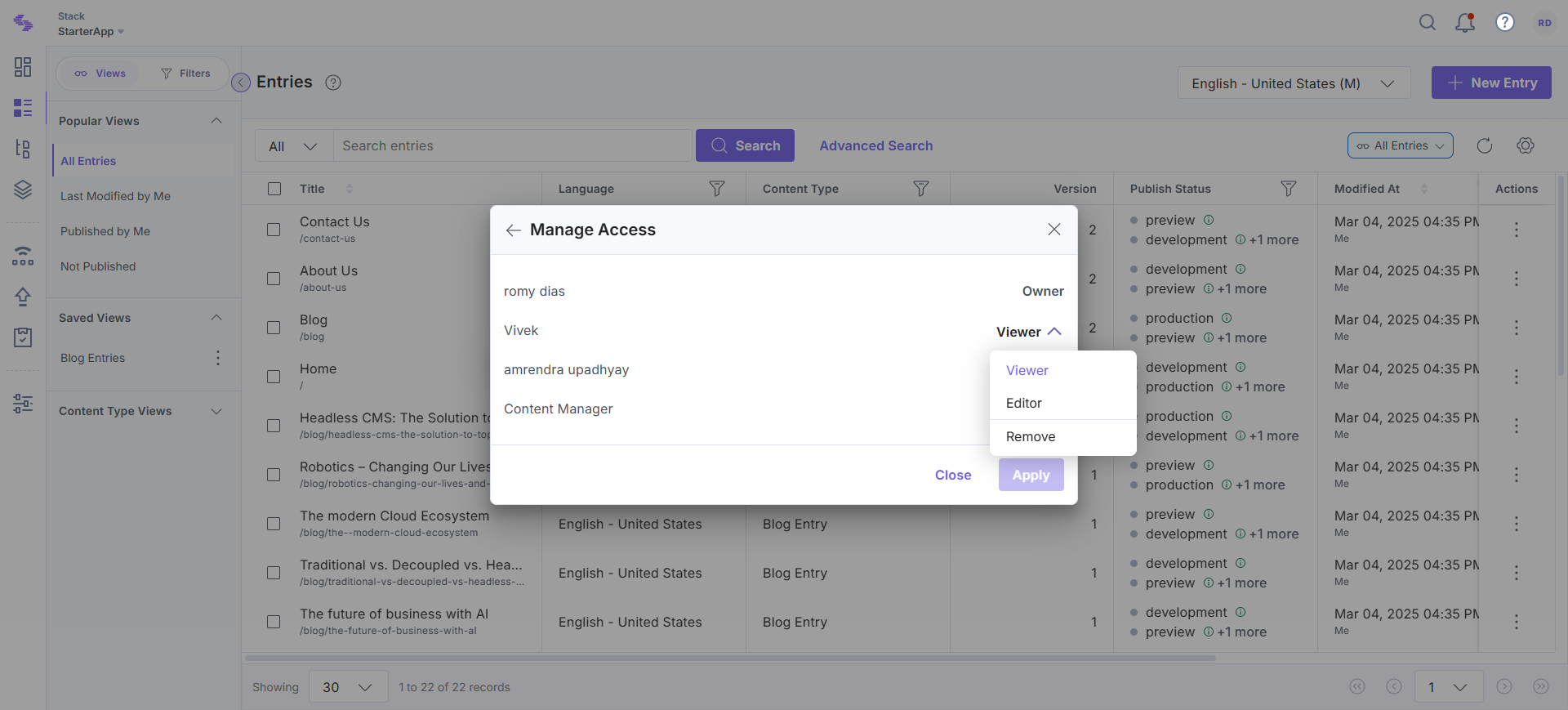
Task: Toggle the select-all entries checkbox
Action: pos(274,189)
